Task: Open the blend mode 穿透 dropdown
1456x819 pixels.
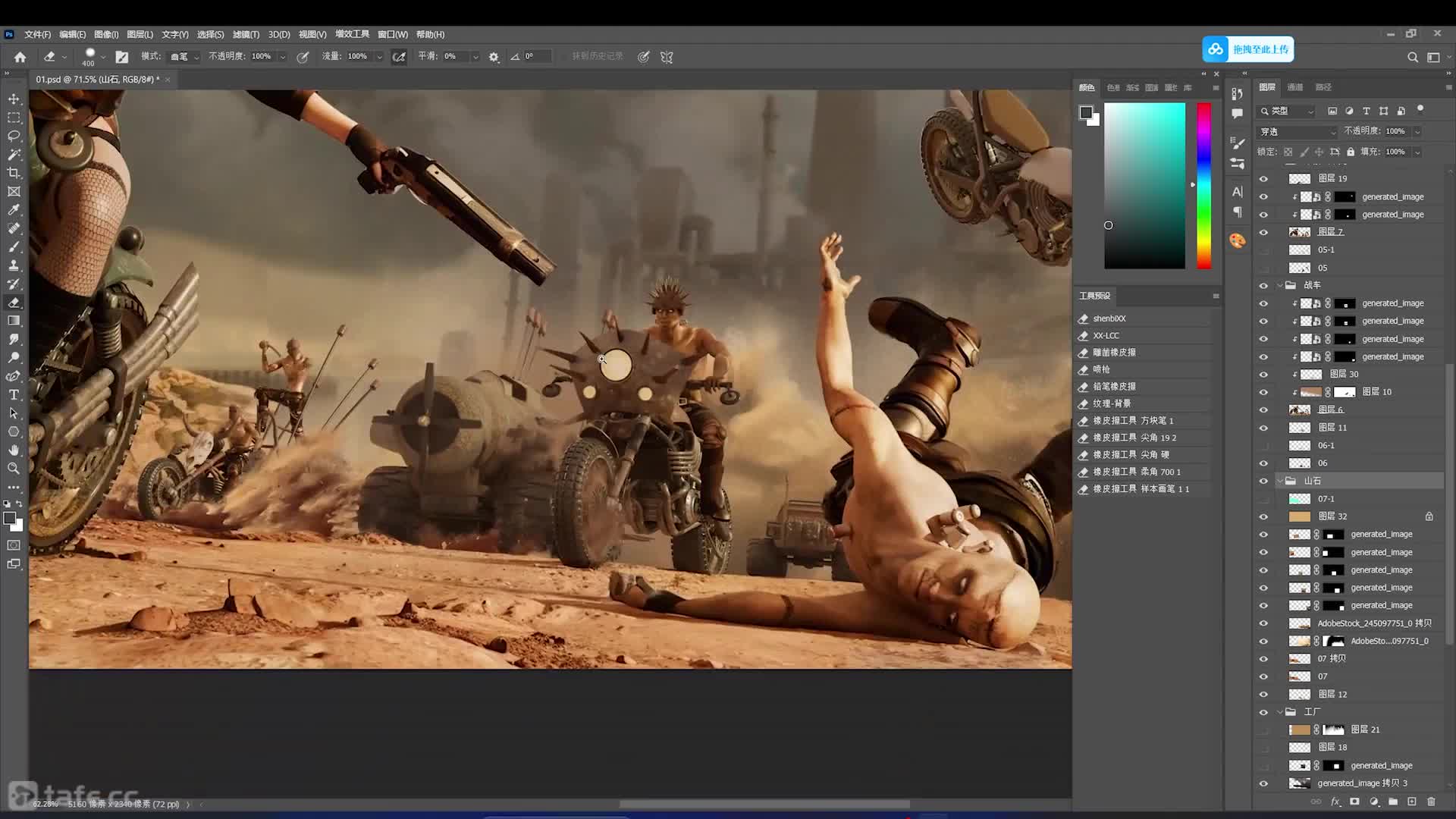Action: coord(1298,132)
